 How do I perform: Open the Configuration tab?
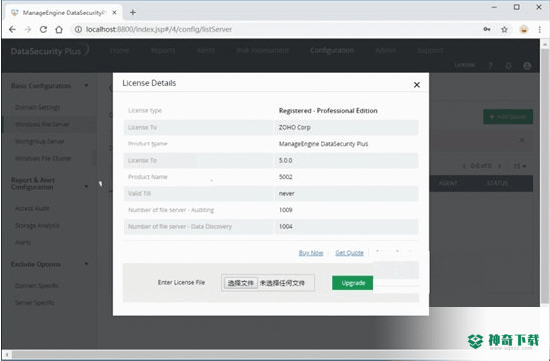point(332,51)
